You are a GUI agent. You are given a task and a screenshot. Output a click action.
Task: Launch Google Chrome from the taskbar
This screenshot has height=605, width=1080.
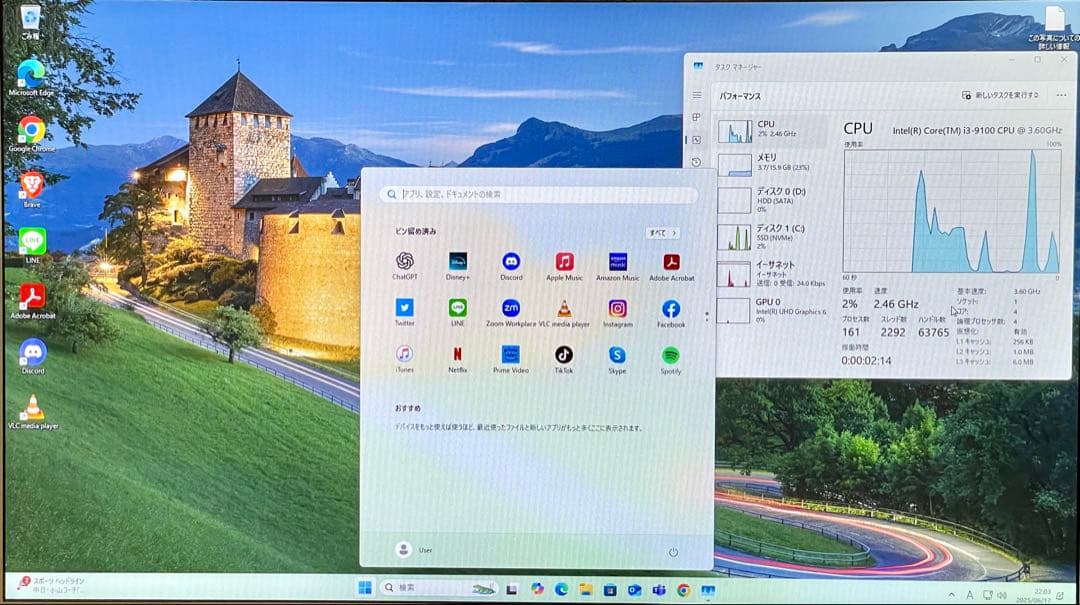click(682, 588)
